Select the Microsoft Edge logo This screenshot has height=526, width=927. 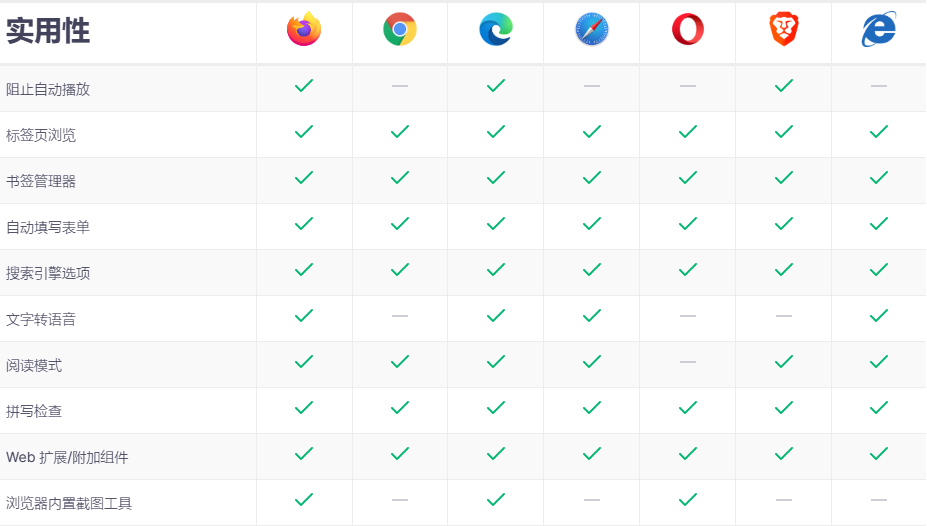click(x=495, y=29)
